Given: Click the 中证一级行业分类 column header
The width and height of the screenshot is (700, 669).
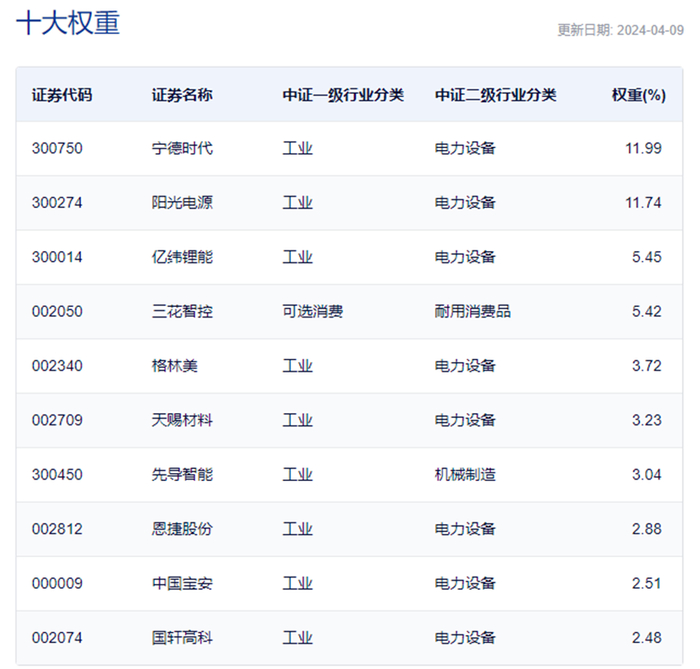Looking at the screenshot, I should coord(343,95).
